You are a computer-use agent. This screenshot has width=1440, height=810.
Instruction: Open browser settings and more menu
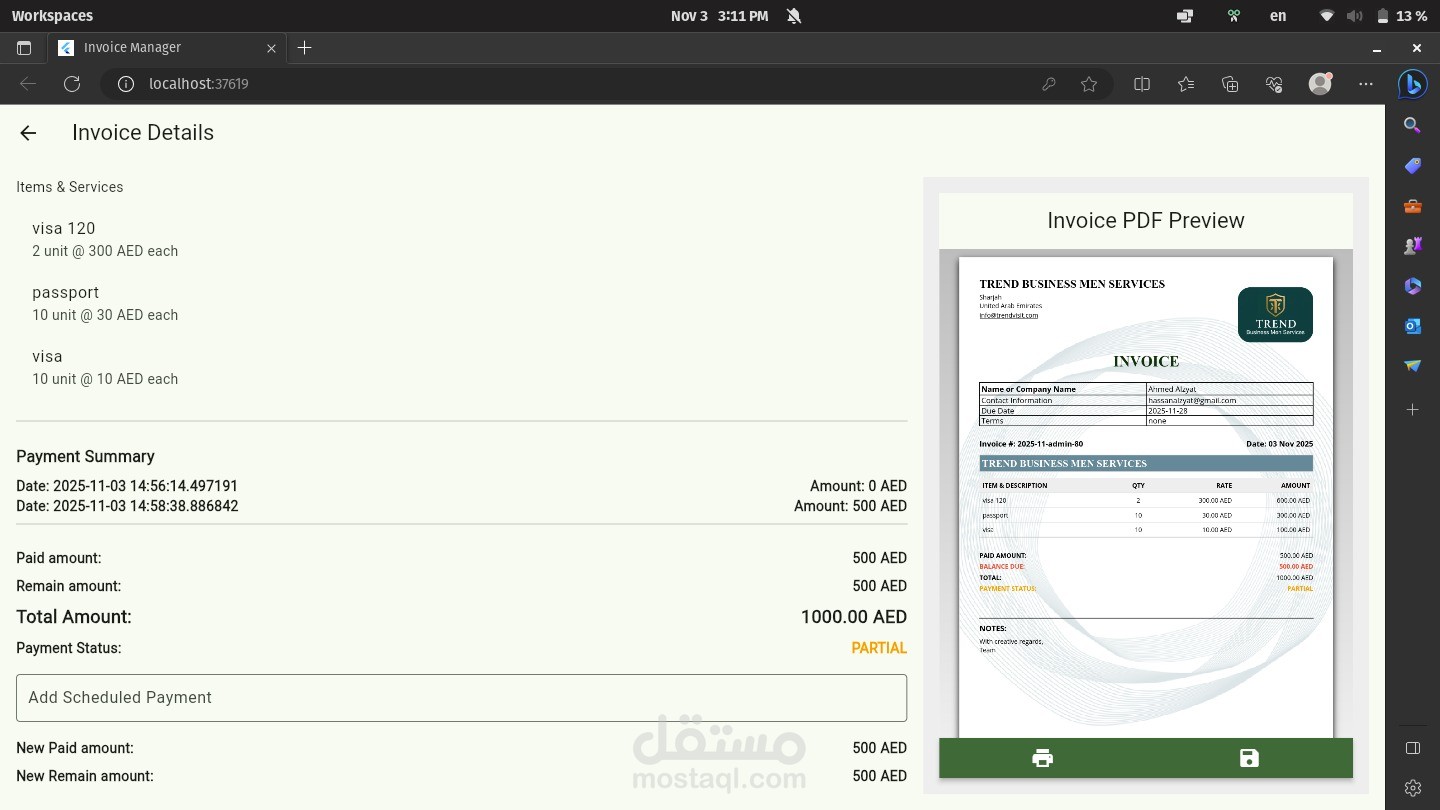[x=1366, y=84]
